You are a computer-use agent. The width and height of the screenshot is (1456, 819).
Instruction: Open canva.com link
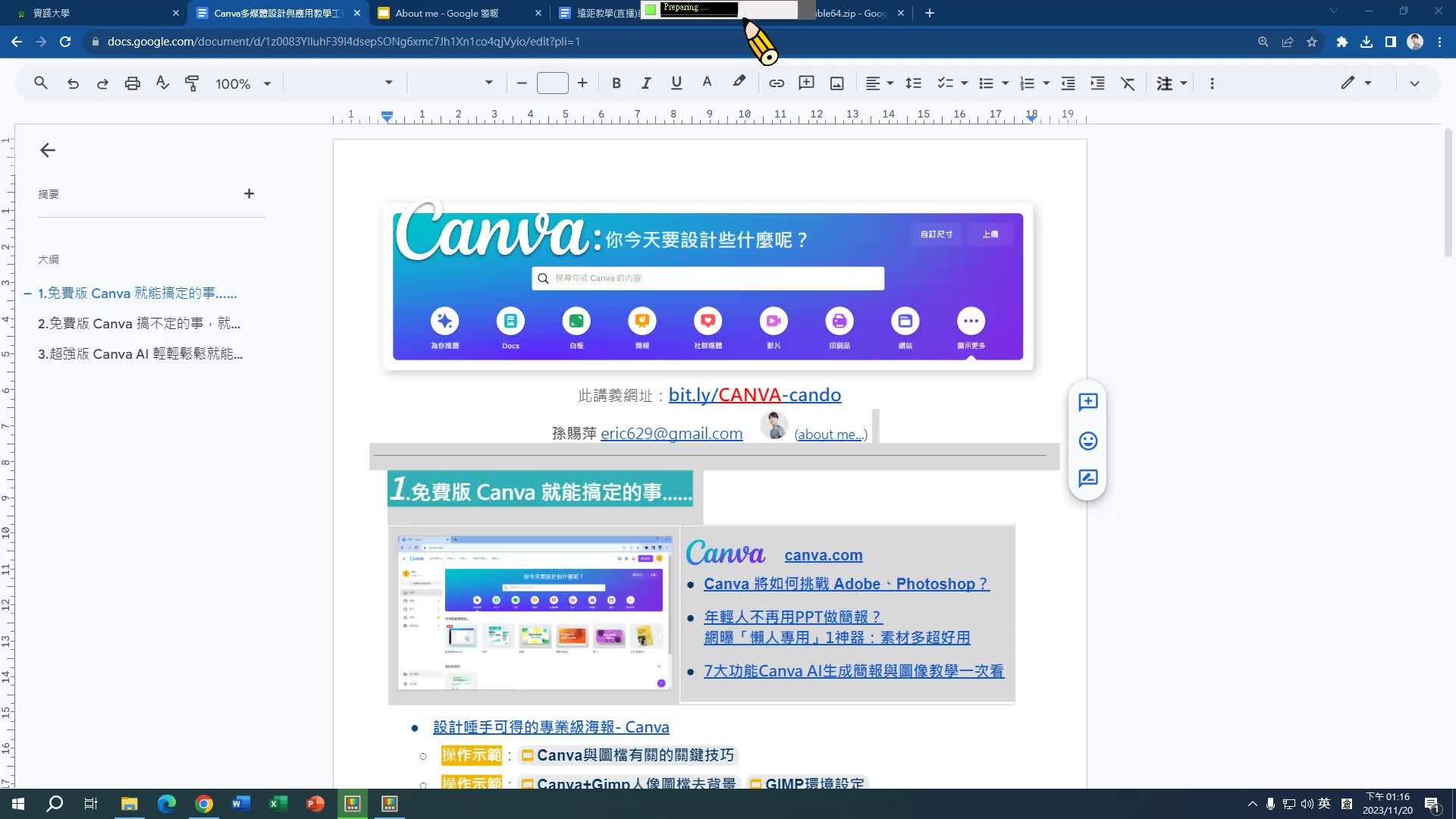point(824,555)
